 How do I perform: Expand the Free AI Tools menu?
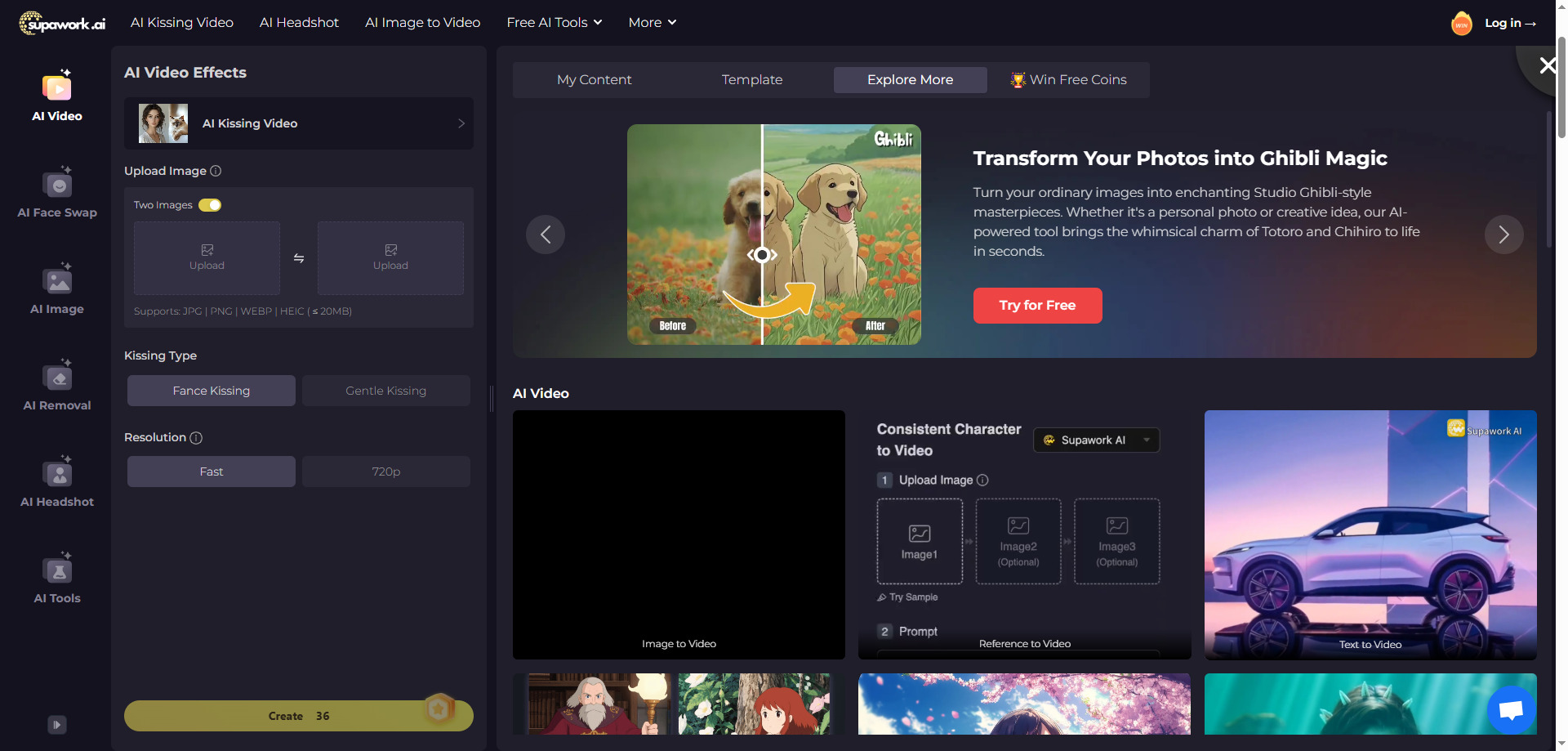(x=555, y=23)
